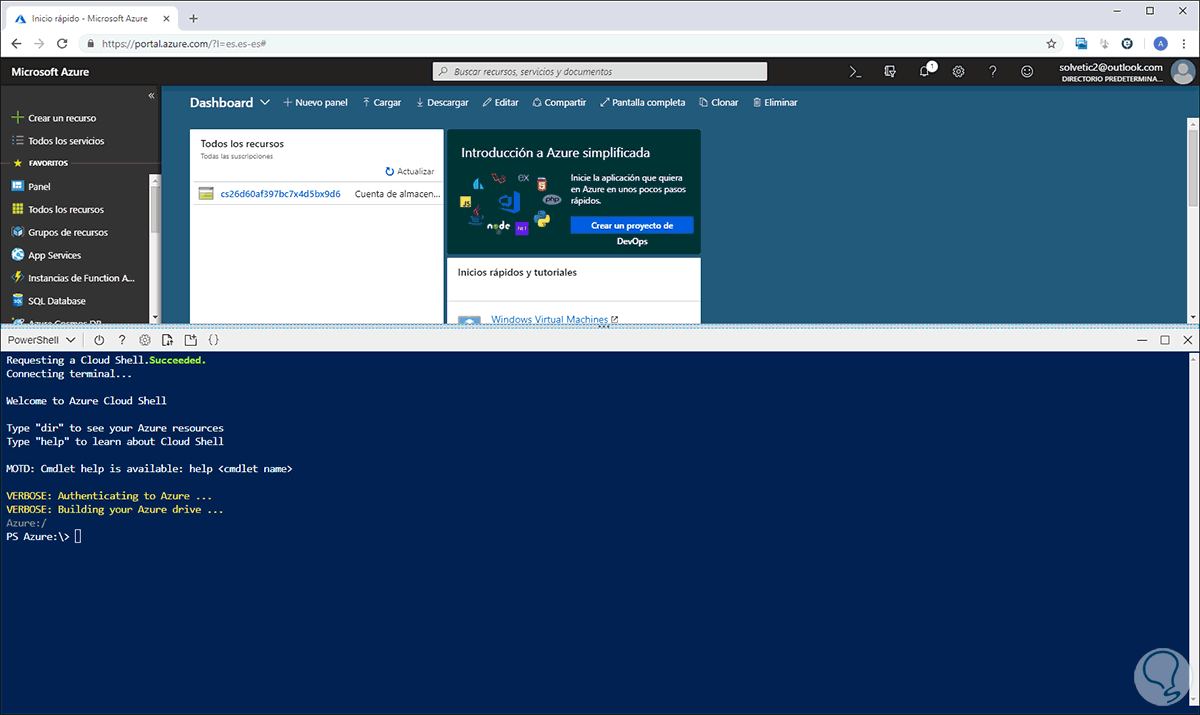Click Editar in dashboard toolbar

point(500,103)
